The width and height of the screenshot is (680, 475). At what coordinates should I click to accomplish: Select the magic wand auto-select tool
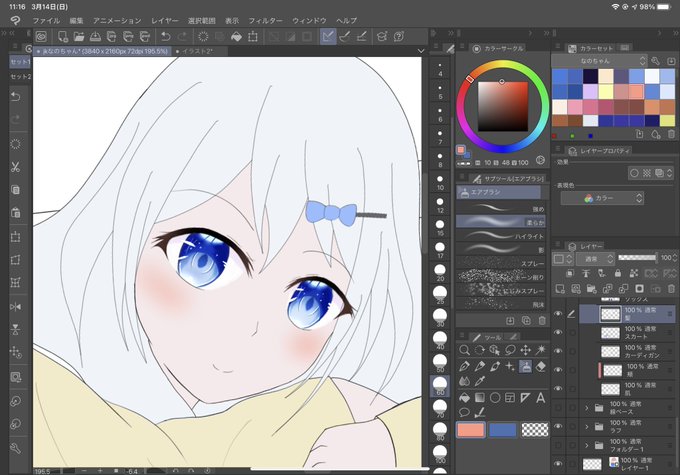541,350
